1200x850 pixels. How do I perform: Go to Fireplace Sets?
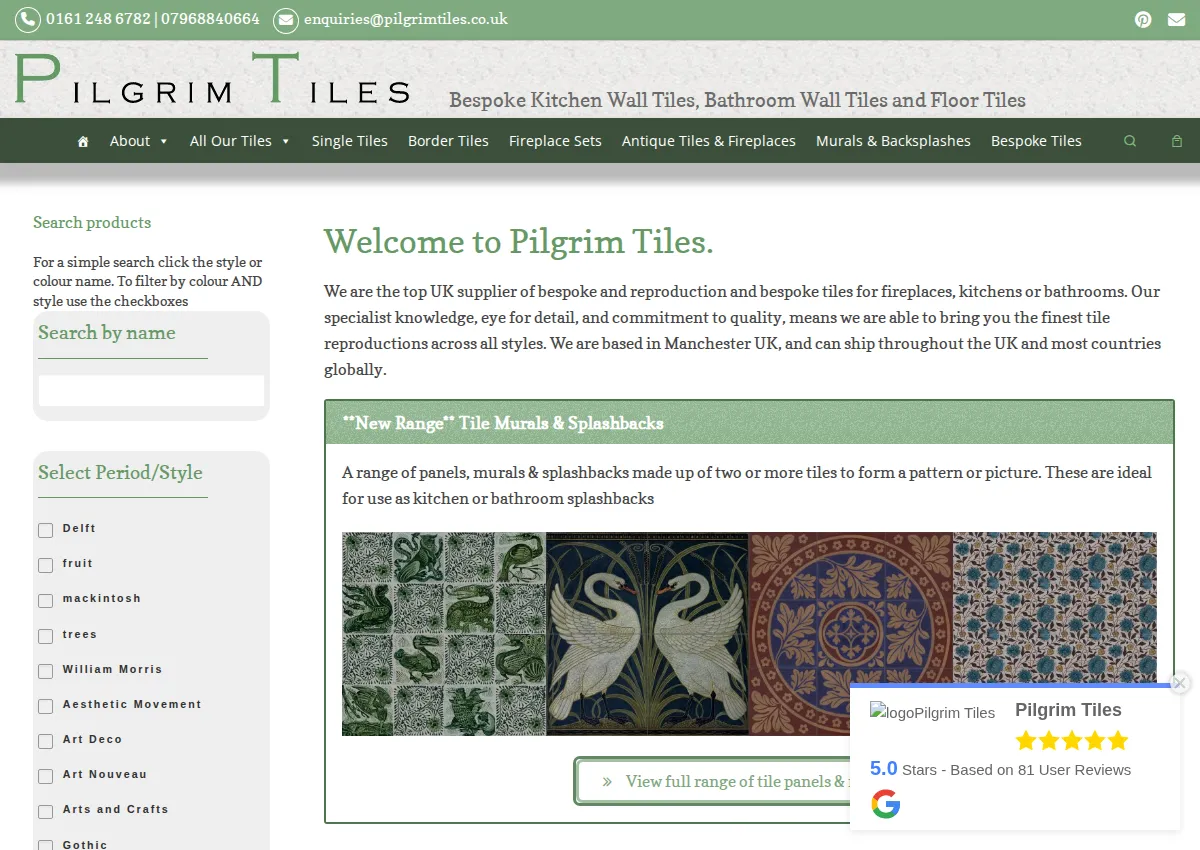[x=555, y=141]
